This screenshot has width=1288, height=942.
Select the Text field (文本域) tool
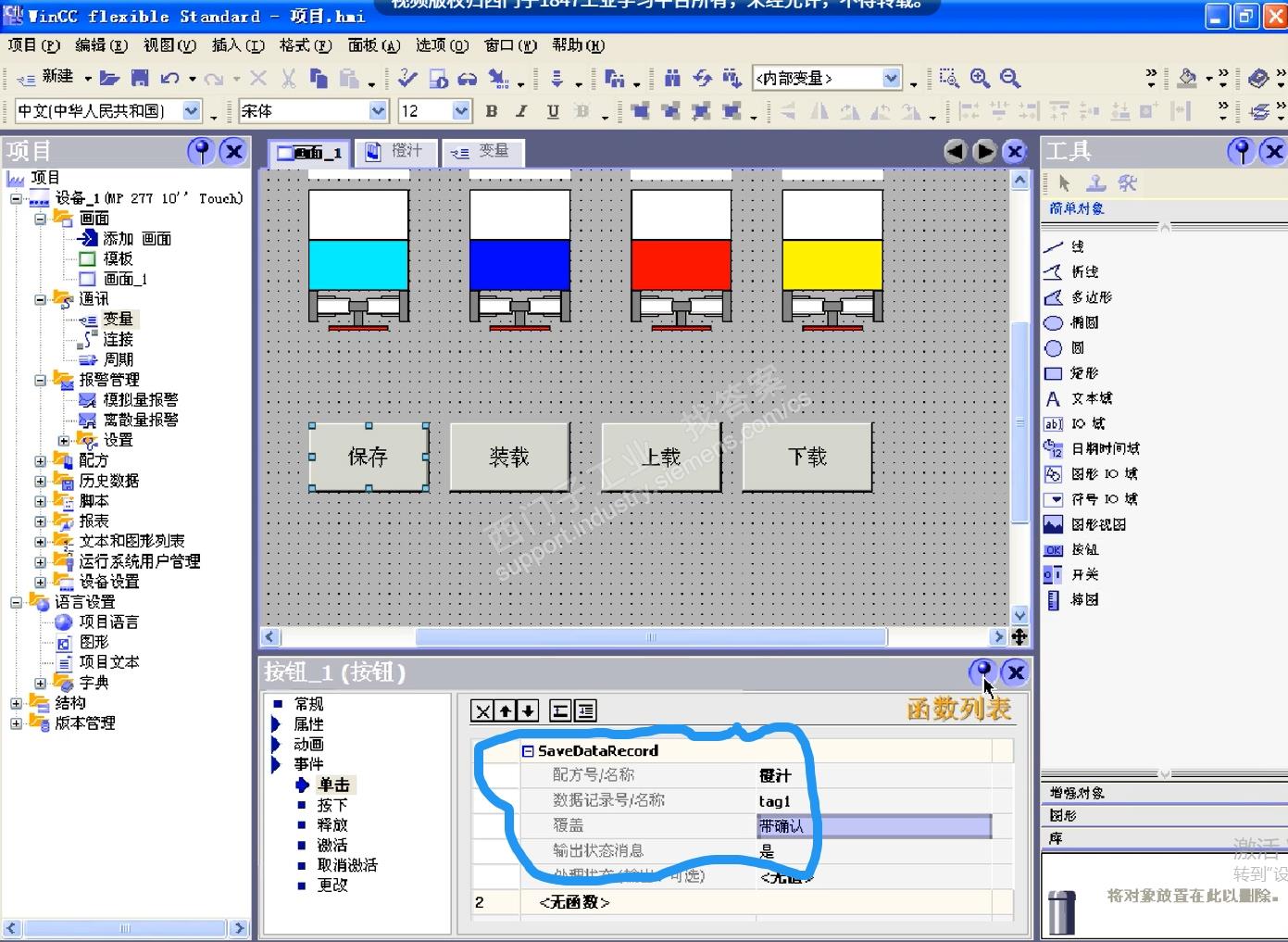coord(1078,398)
